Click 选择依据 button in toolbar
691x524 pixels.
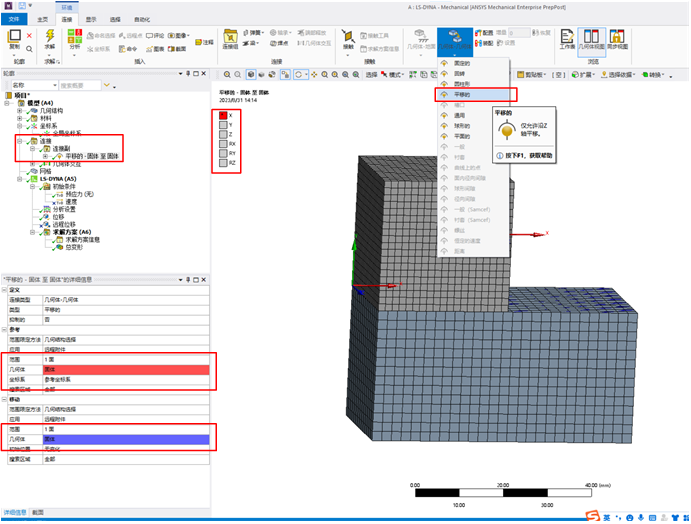pyautogui.click(x=618, y=74)
